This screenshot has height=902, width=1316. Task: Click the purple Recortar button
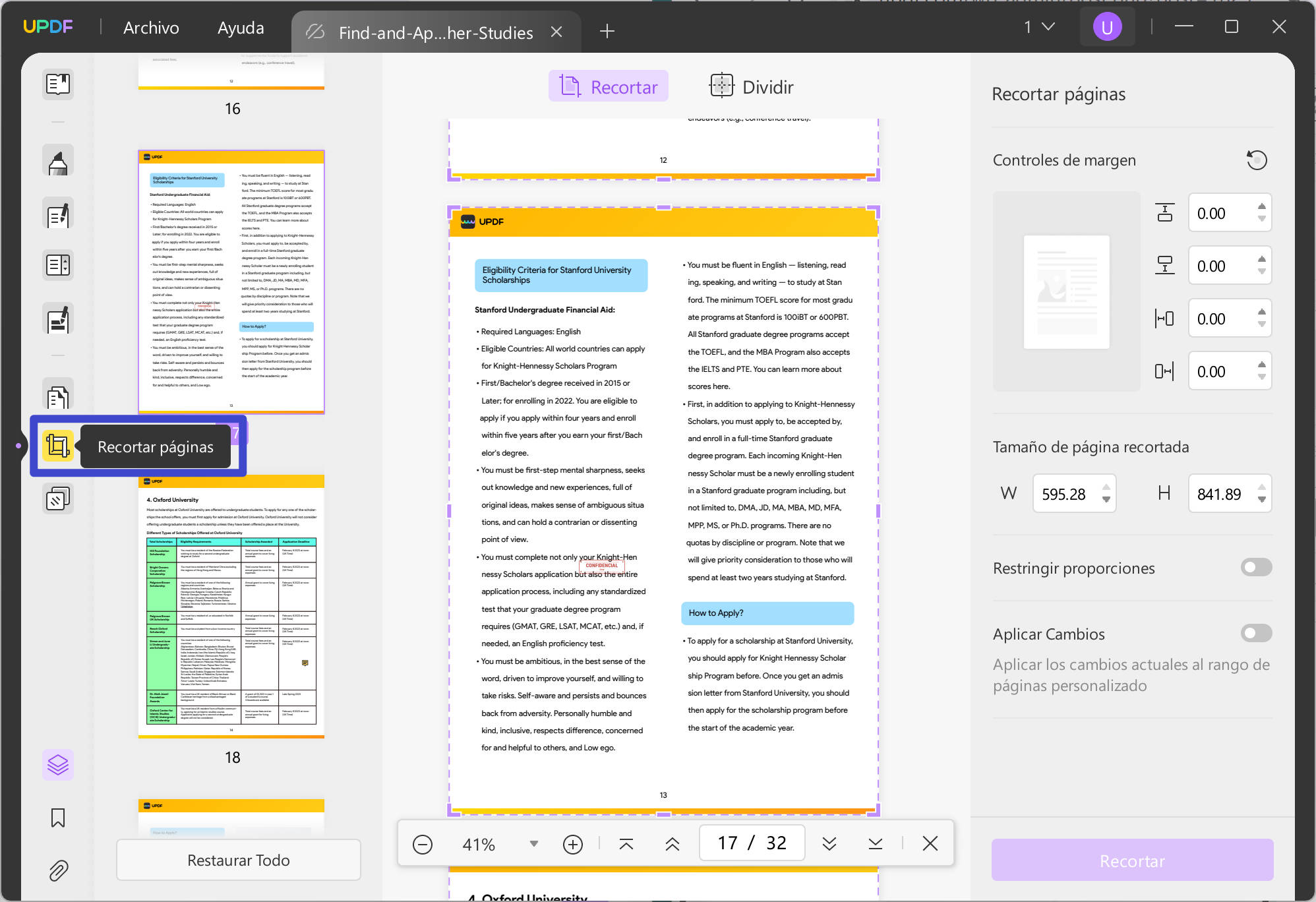1132,860
